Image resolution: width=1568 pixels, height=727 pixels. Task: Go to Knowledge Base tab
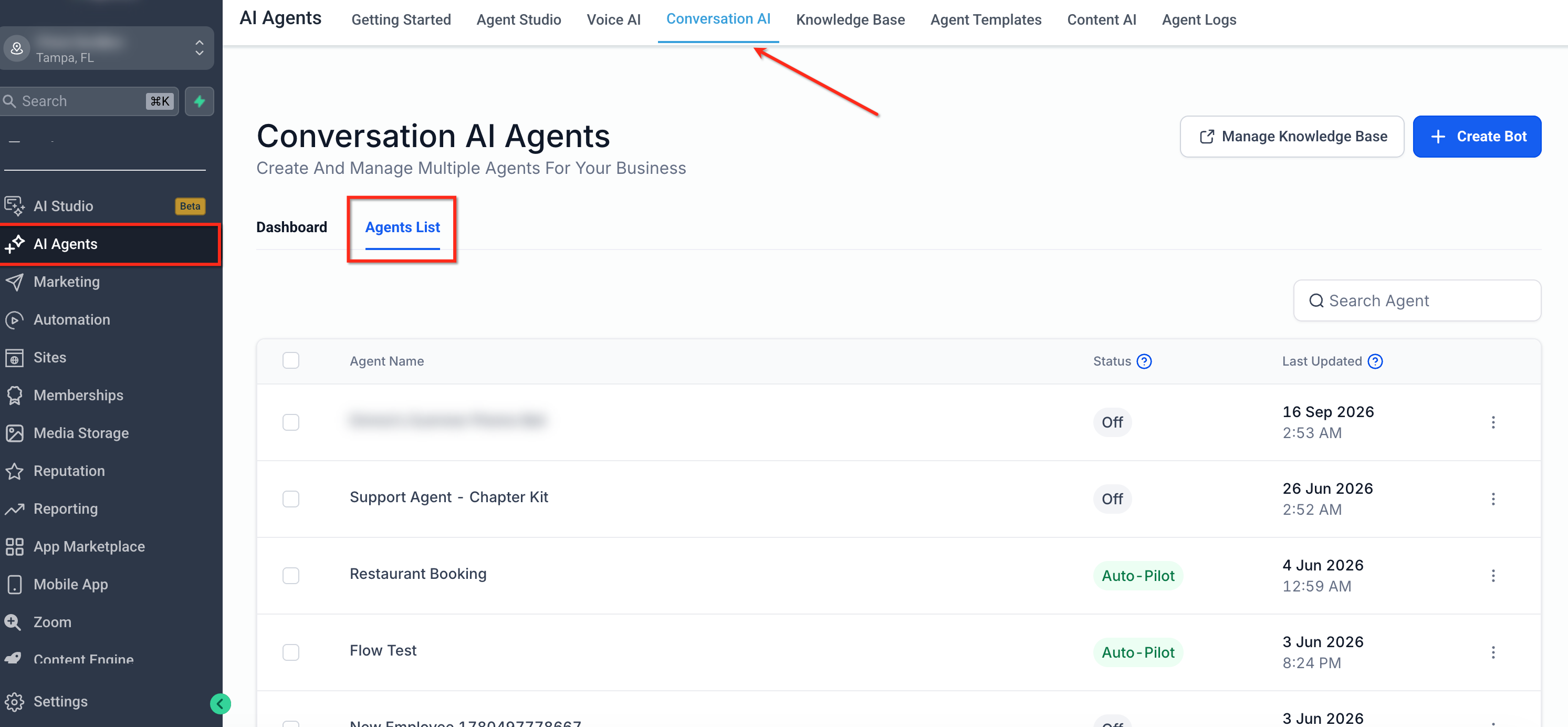850,19
